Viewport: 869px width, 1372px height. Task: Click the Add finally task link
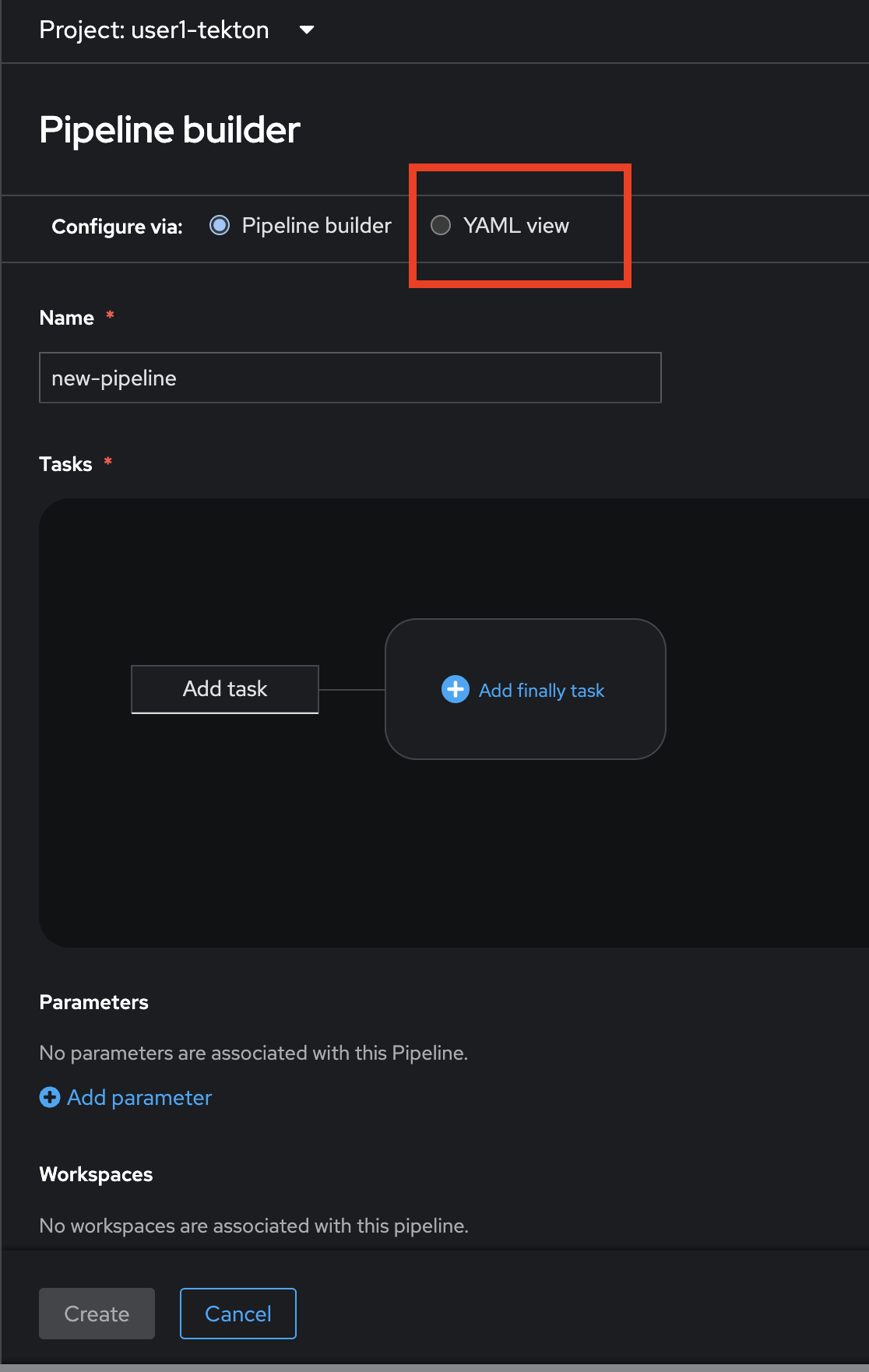click(x=541, y=691)
